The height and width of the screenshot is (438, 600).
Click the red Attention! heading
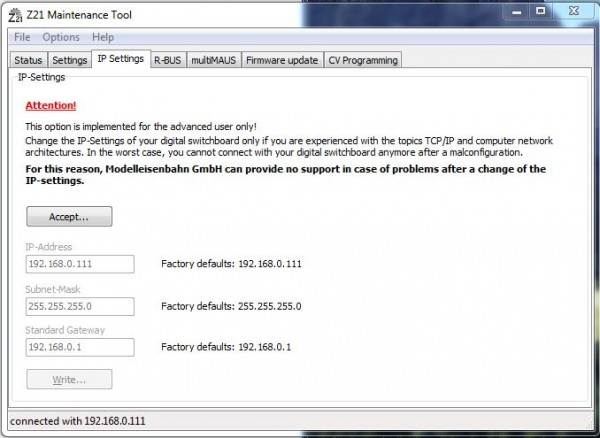coord(51,106)
